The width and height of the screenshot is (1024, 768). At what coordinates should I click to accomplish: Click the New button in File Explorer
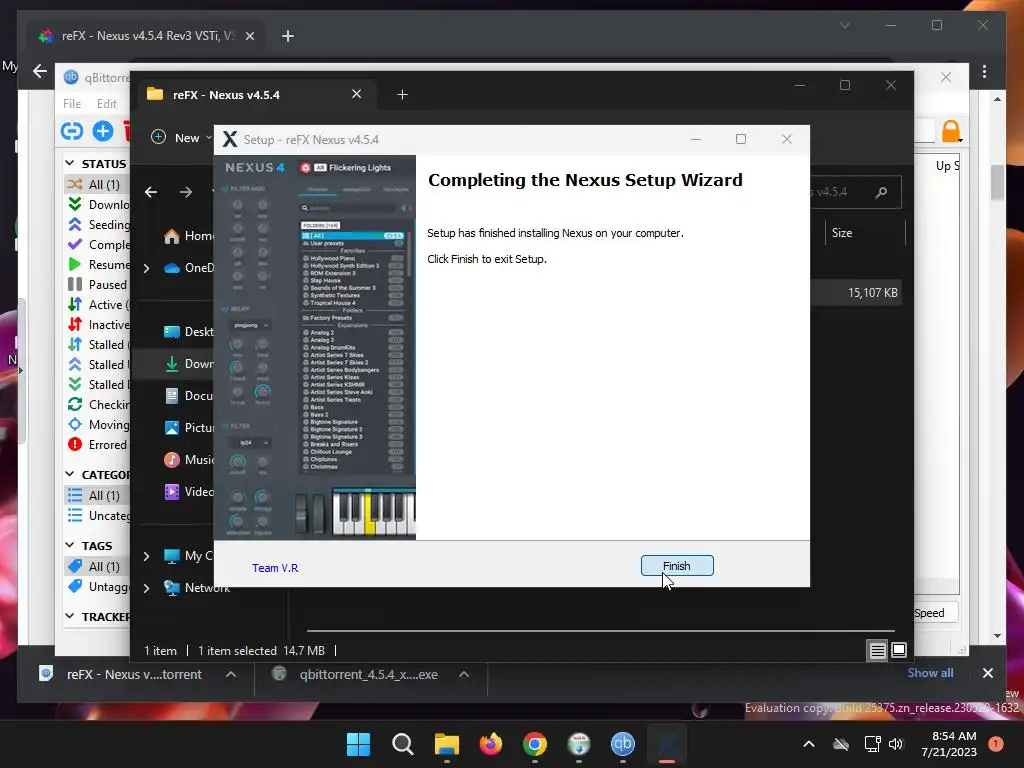[182, 138]
